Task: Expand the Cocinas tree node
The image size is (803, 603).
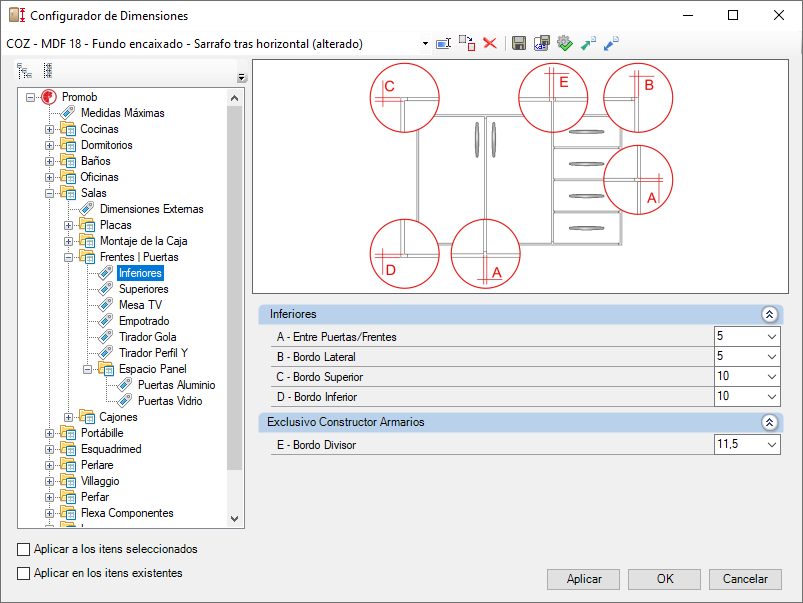Action: point(49,130)
